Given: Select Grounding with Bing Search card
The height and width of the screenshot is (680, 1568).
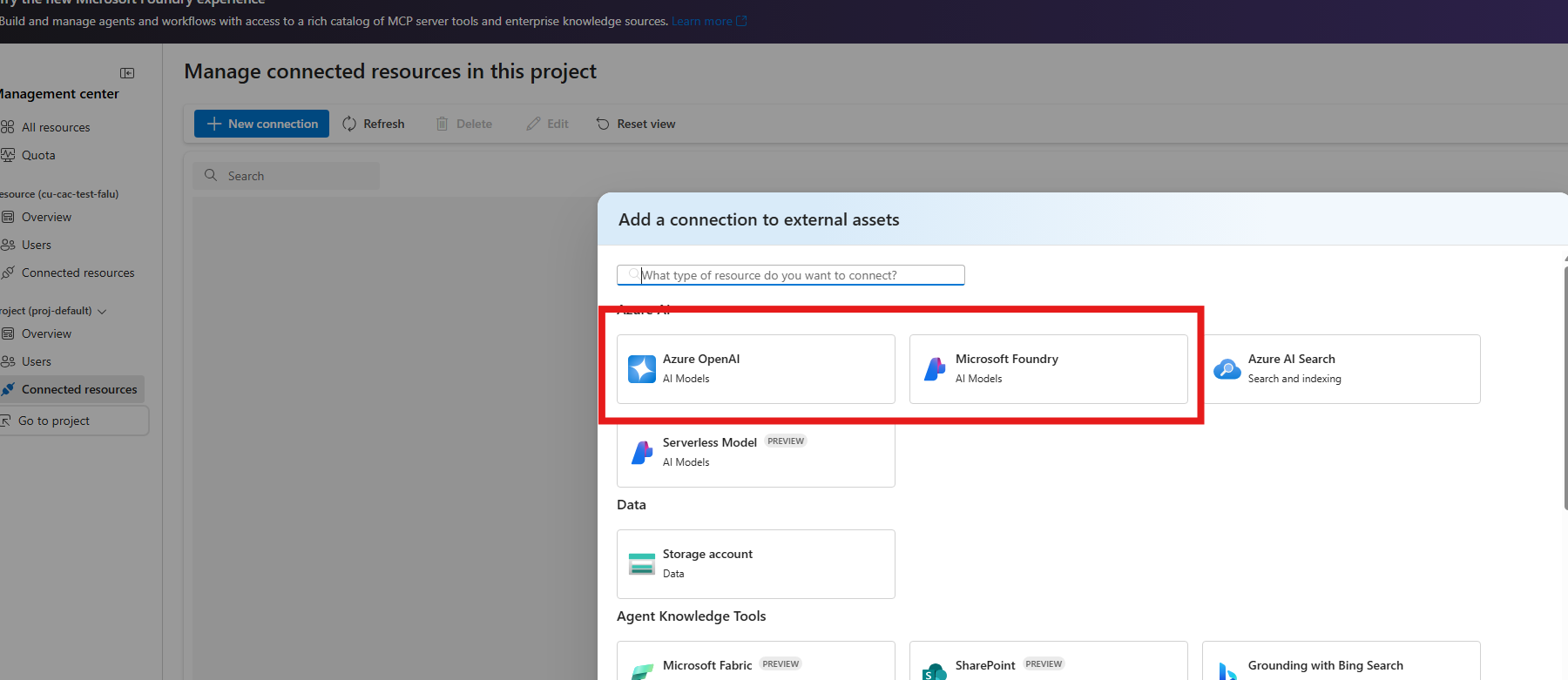Looking at the screenshot, I should pos(1342,661).
